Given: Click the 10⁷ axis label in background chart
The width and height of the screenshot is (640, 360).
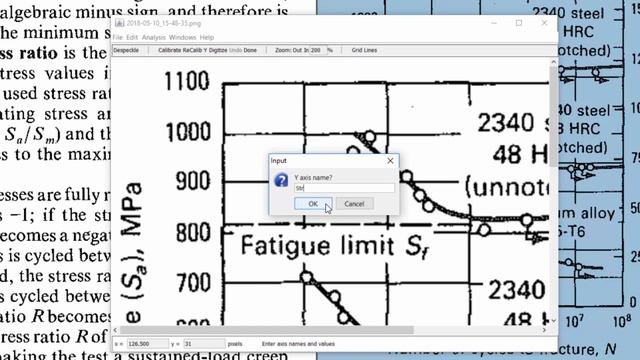Looking at the screenshot, I should pyautogui.click(x=574, y=321).
